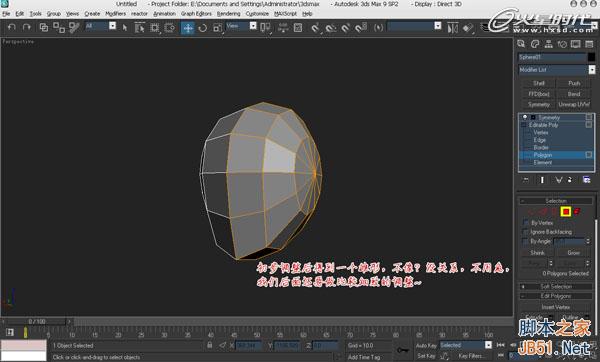This screenshot has height=362, width=600.
Task: Activate the Select and Rotate tool
Action: click(202, 28)
